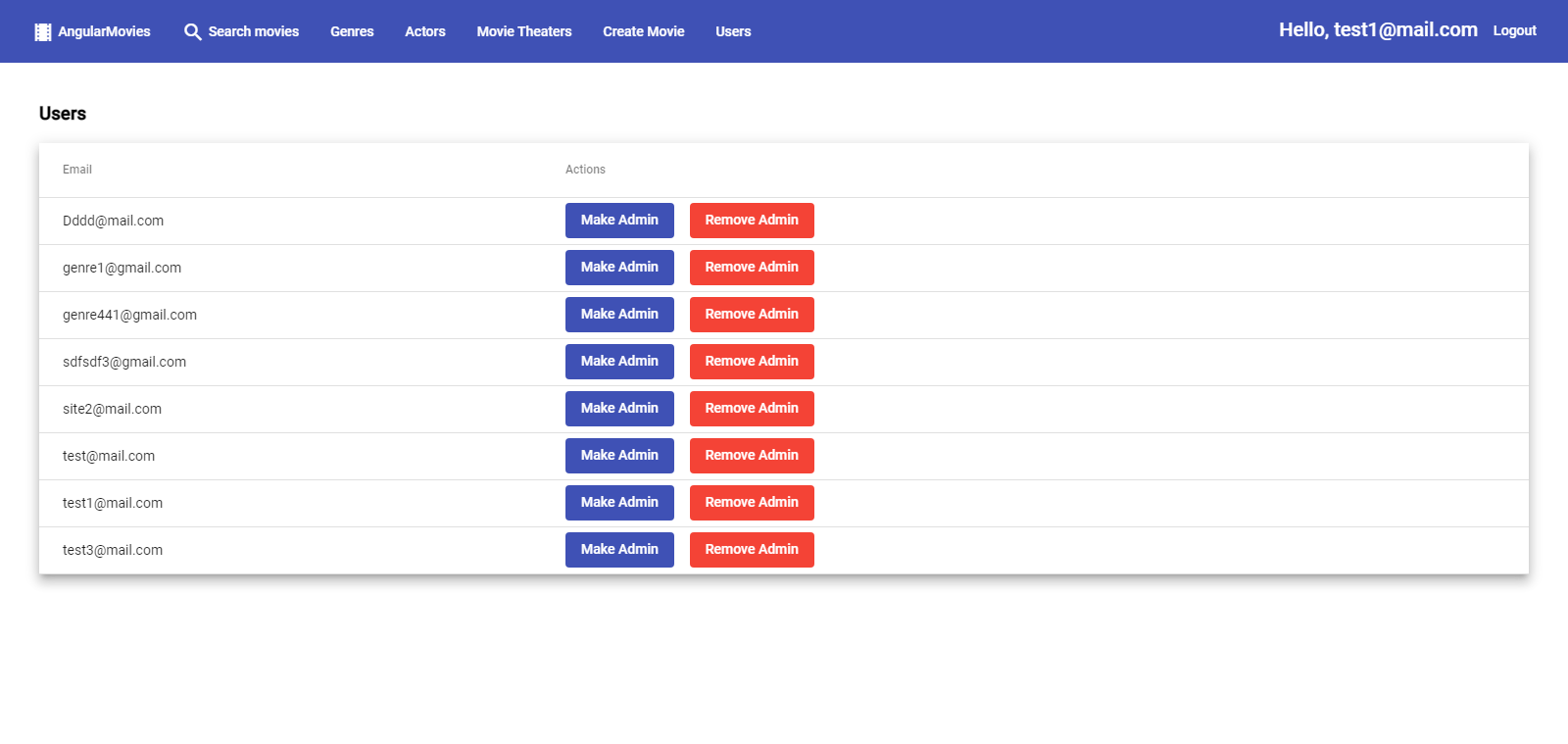Revoke admin for sdfsdf3@gmail.com
This screenshot has height=744, width=1568.
752,362
